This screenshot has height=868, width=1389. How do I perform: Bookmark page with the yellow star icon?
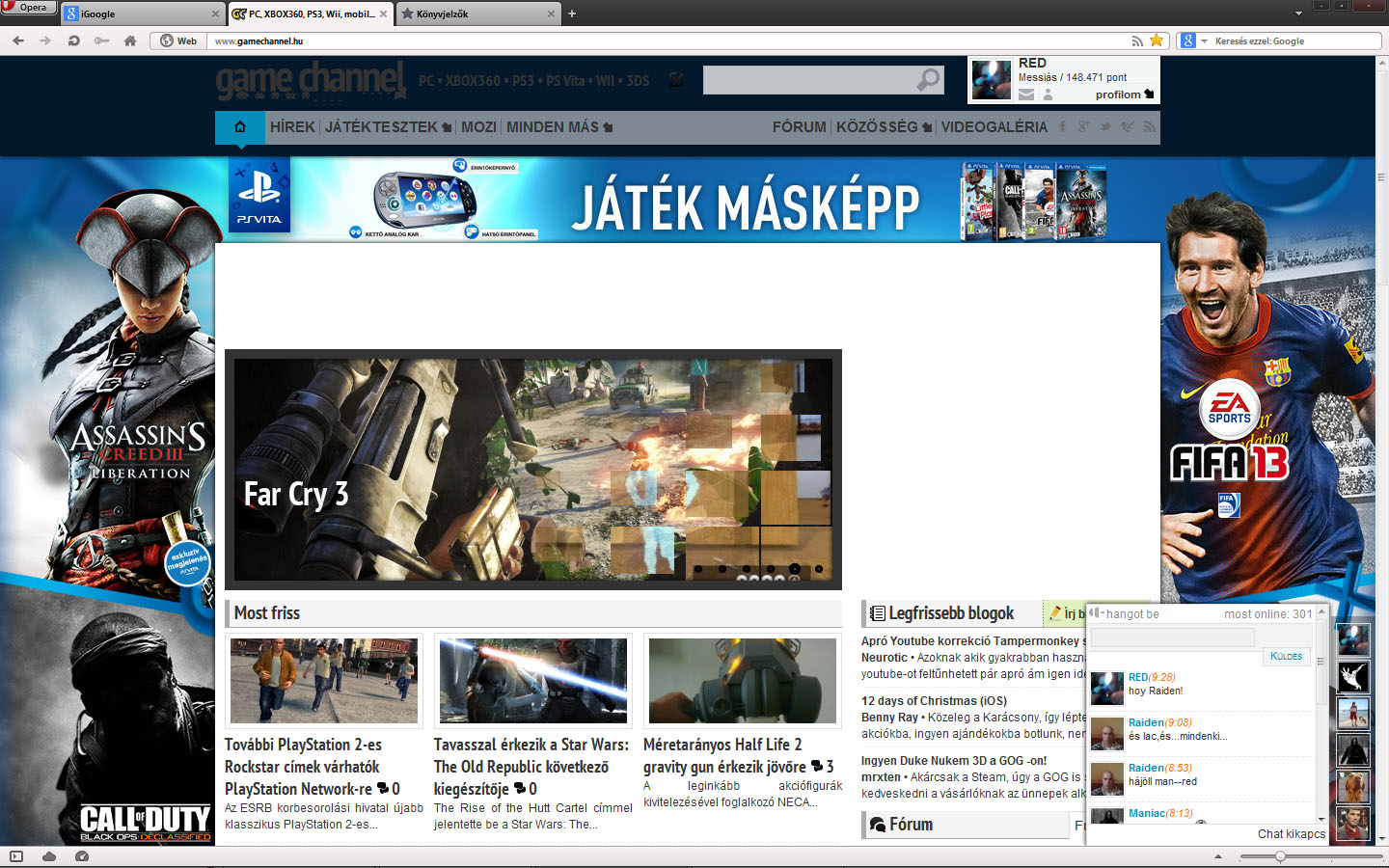pyautogui.click(x=1157, y=41)
